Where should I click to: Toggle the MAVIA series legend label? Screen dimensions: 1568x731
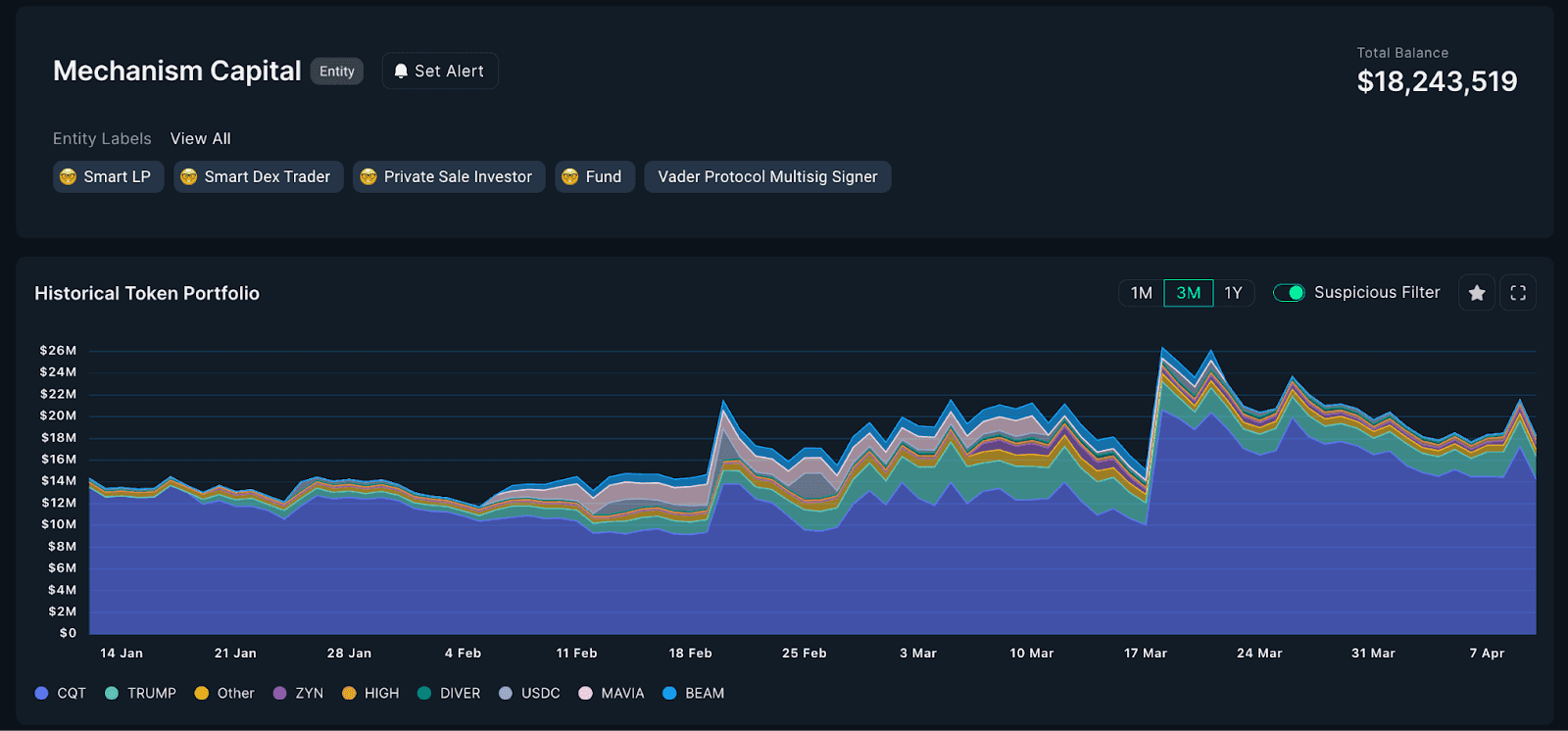coord(622,693)
